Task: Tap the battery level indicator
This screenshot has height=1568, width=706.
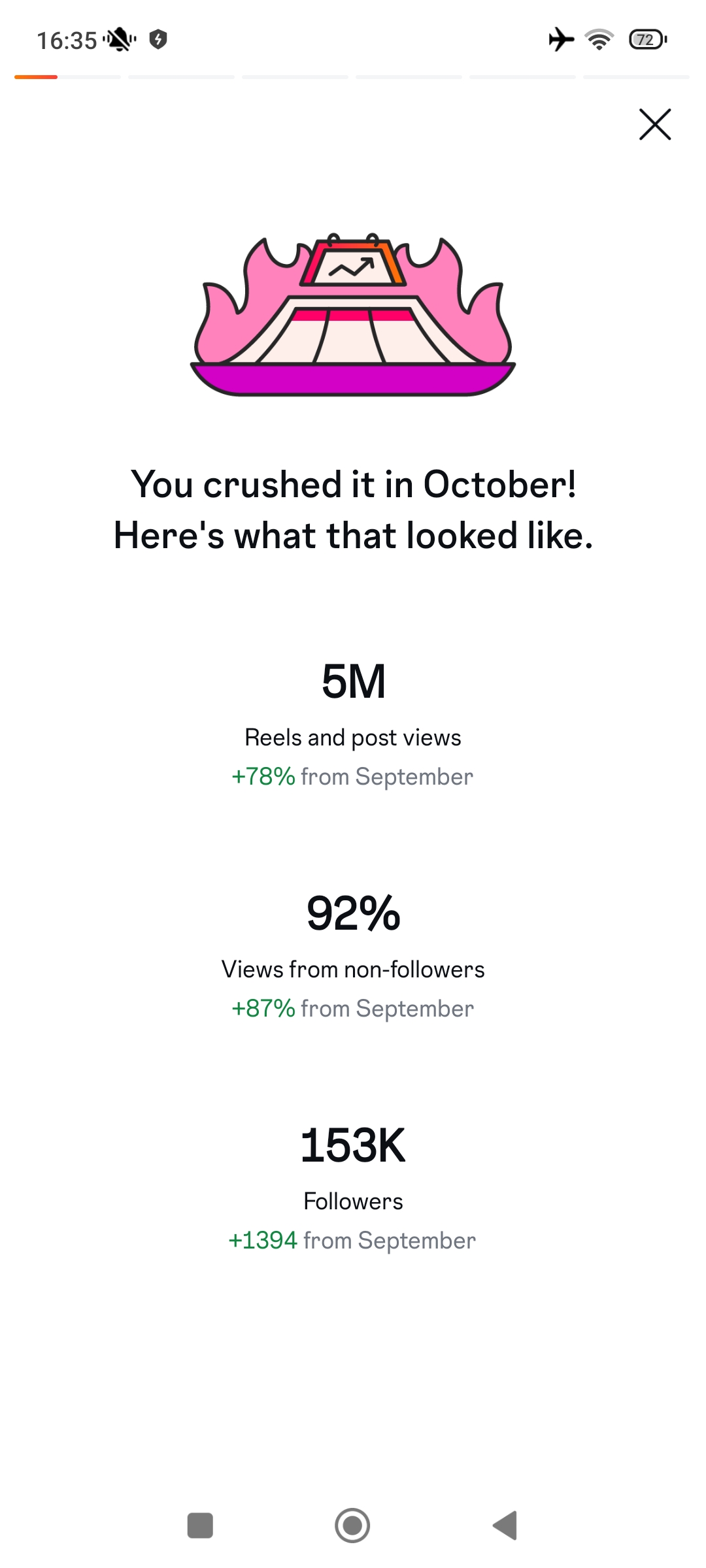Action: (647, 40)
